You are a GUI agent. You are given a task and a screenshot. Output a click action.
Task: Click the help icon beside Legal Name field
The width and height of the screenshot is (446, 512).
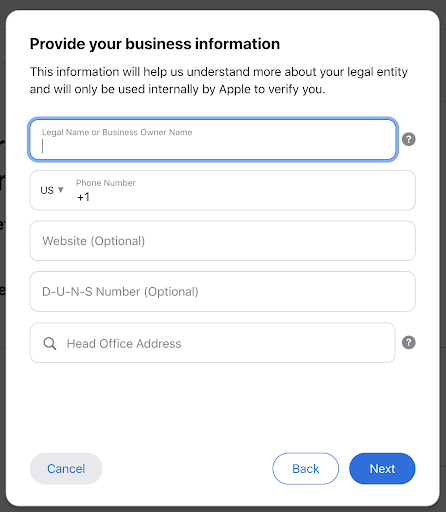click(x=408, y=139)
